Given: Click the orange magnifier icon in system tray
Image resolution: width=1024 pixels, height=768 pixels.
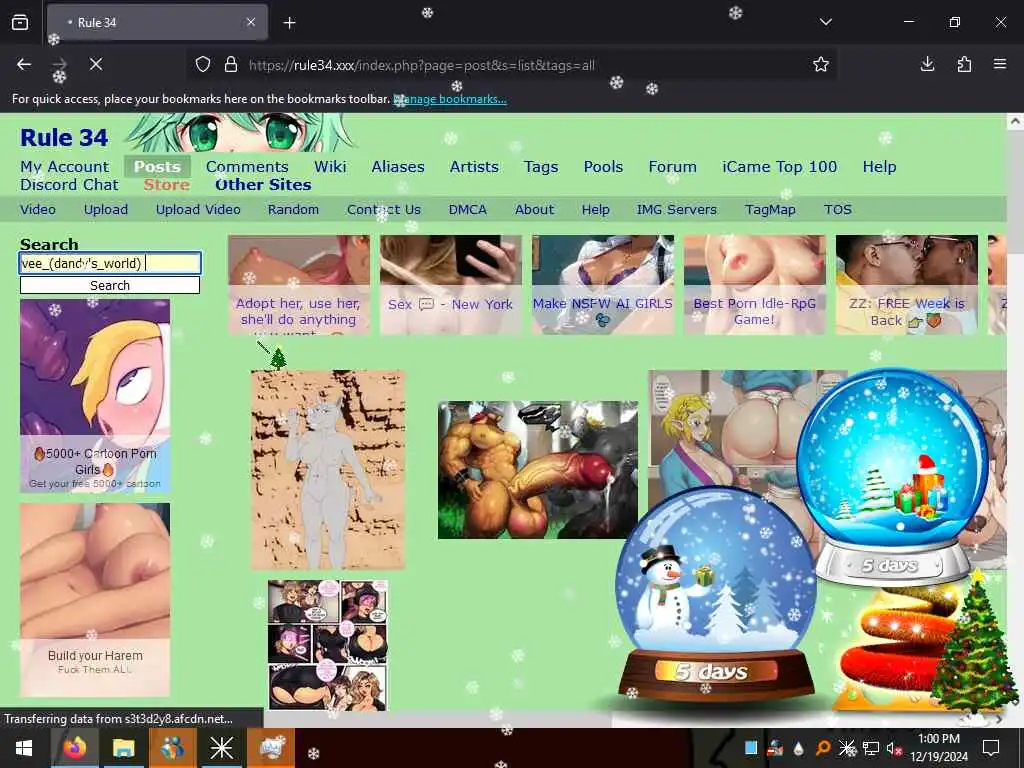Looking at the screenshot, I should click(823, 748).
